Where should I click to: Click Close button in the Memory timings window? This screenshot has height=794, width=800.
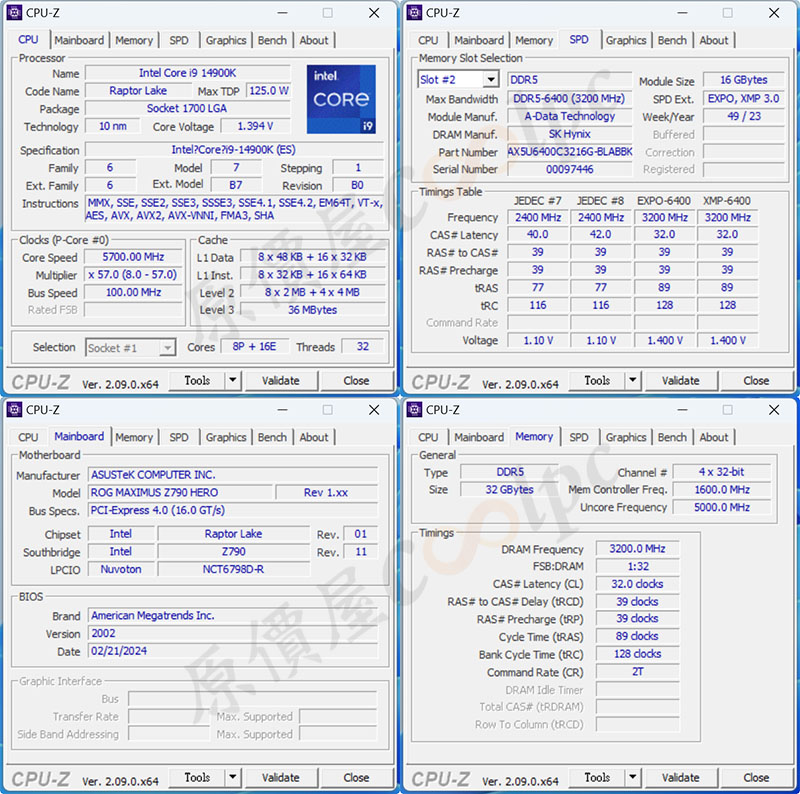(x=756, y=778)
